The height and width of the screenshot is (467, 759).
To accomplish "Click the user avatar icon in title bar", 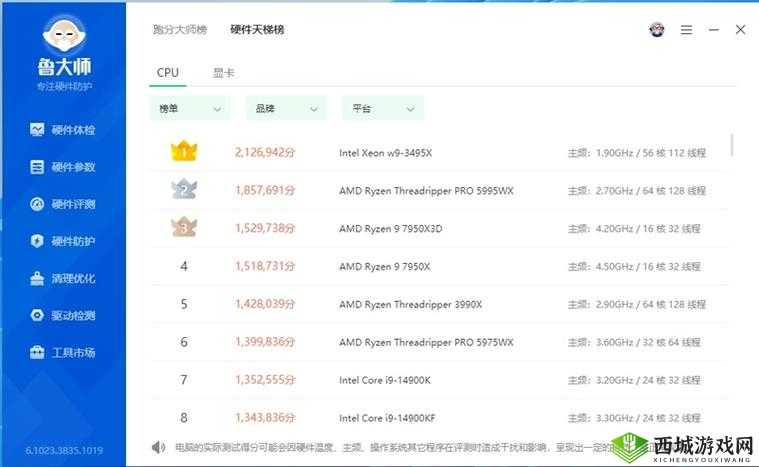I will 656,30.
